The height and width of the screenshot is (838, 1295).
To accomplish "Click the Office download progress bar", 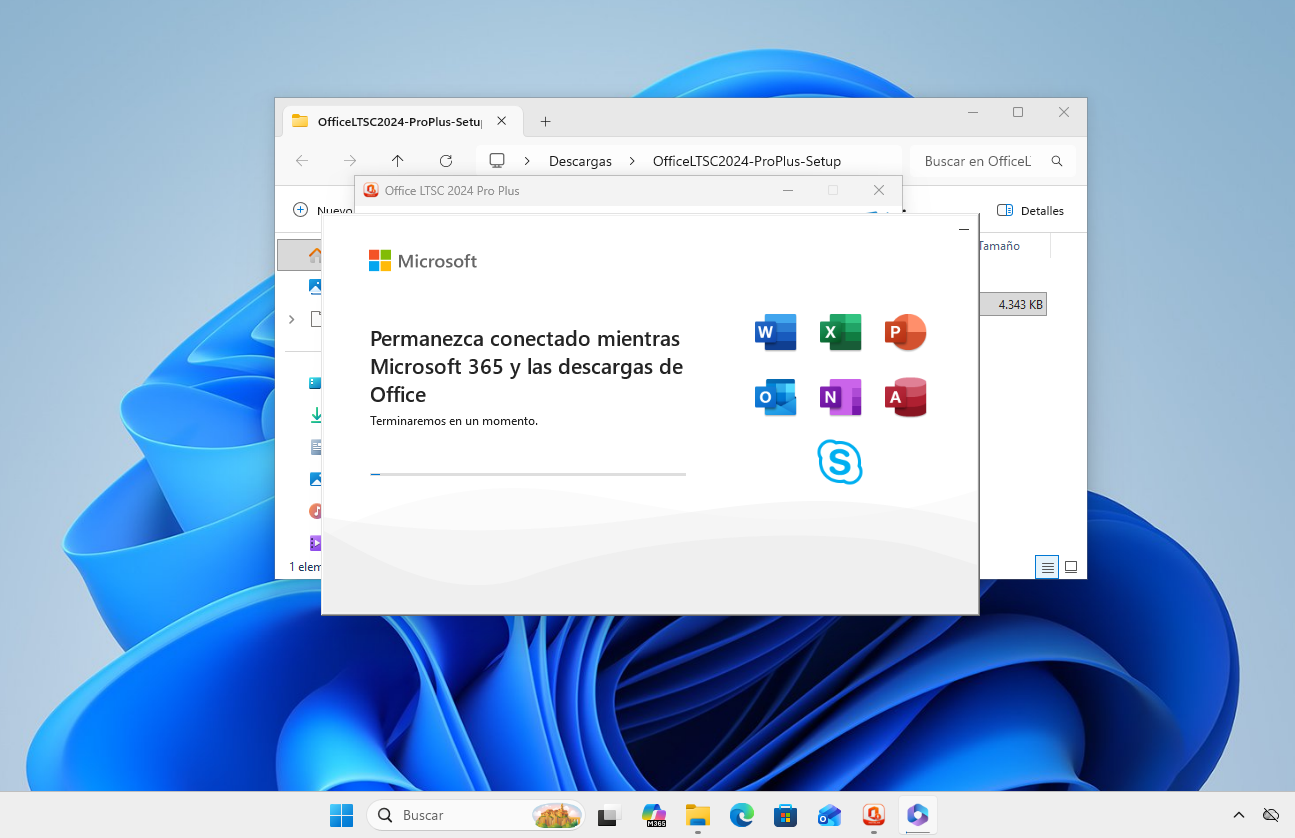I will point(528,474).
